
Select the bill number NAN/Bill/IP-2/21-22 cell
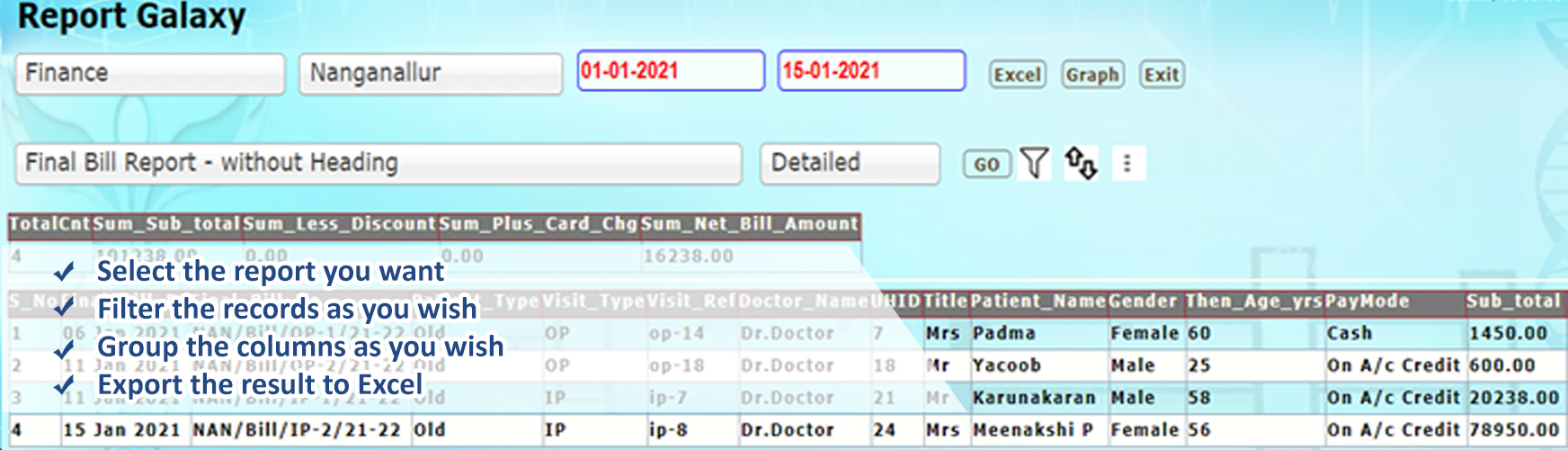point(297,430)
